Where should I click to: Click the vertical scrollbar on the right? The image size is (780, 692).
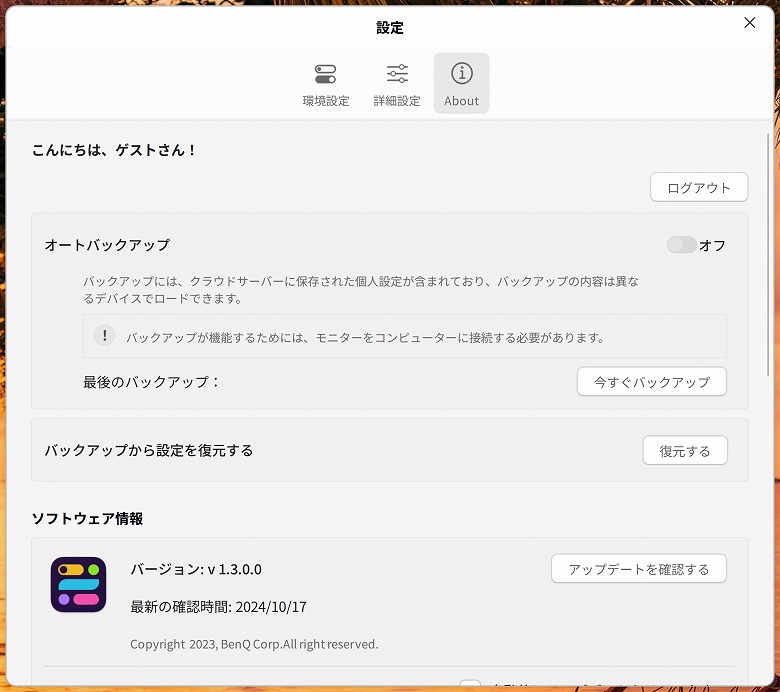pyautogui.click(x=768, y=300)
